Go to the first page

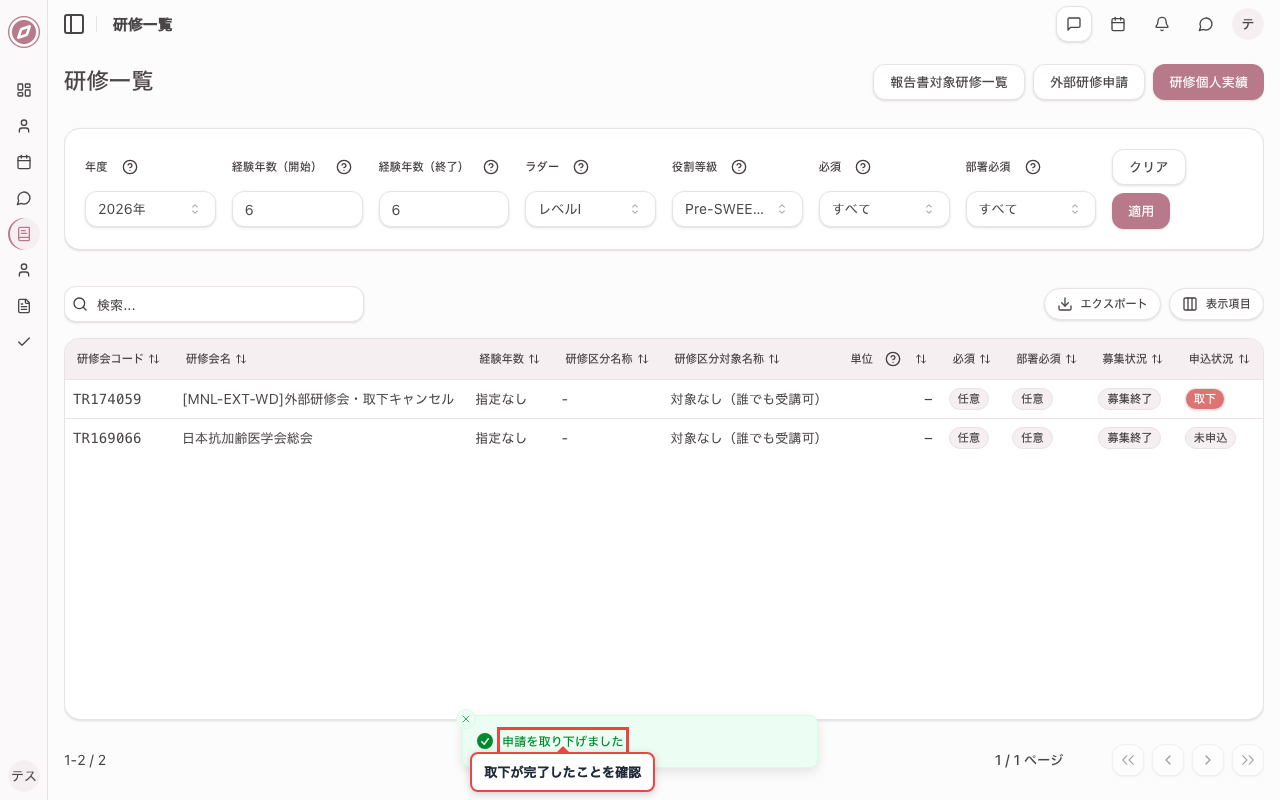1128,760
